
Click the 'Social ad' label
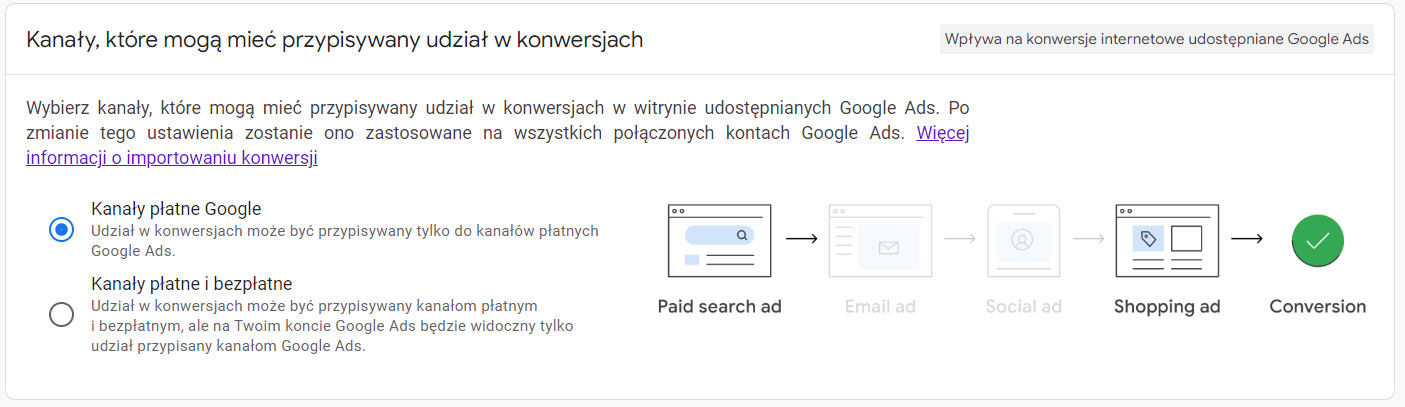point(1023,307)
